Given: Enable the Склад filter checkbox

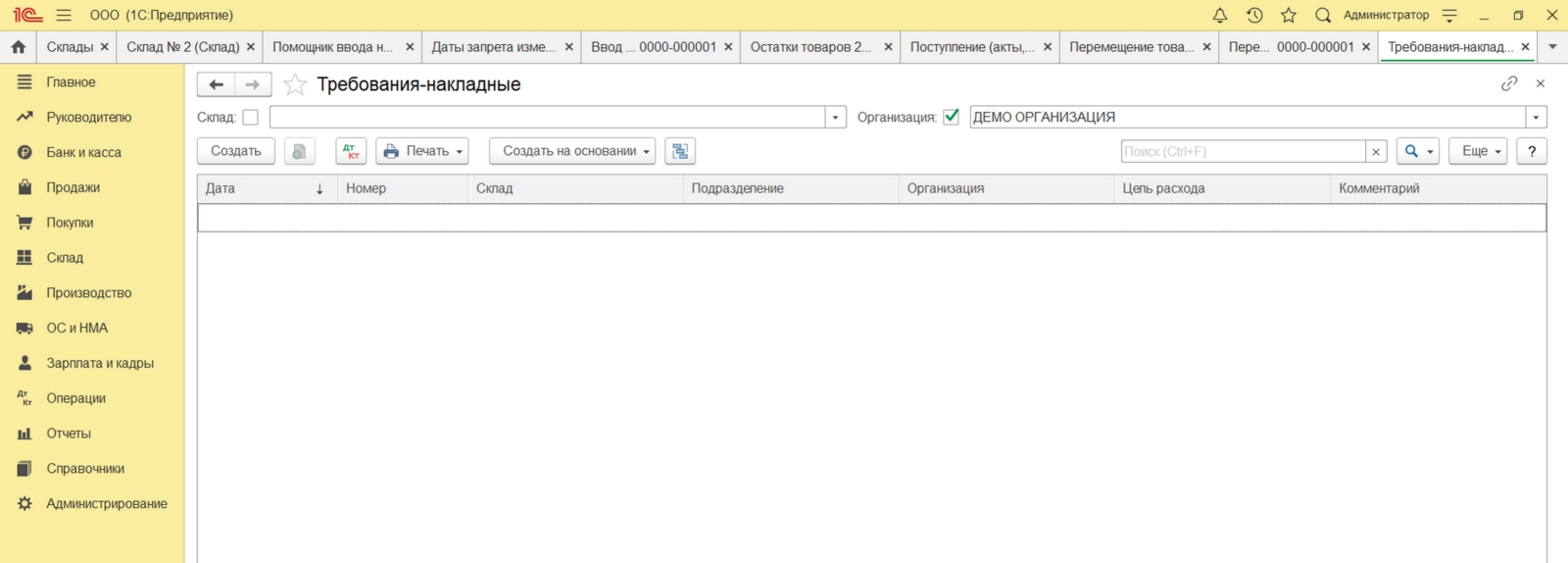Looking at the screenshot, I should click(251, 117).
